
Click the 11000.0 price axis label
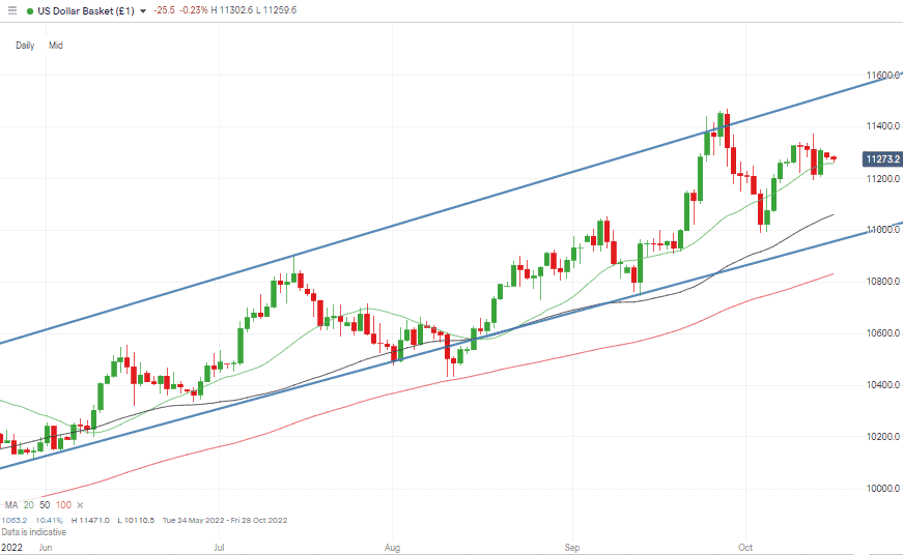883,230
